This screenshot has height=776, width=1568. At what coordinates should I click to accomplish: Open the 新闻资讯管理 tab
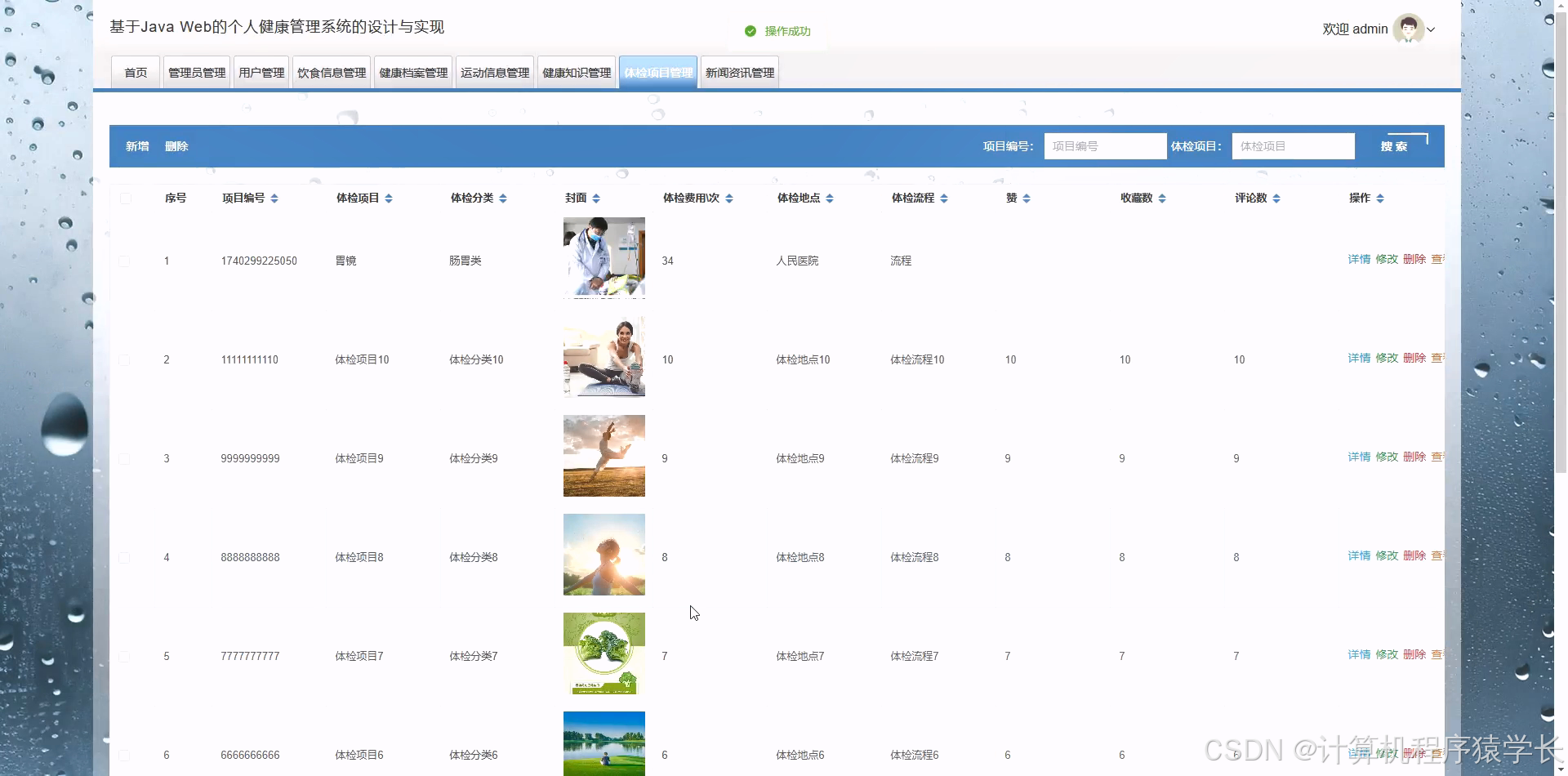coord(738,72)
